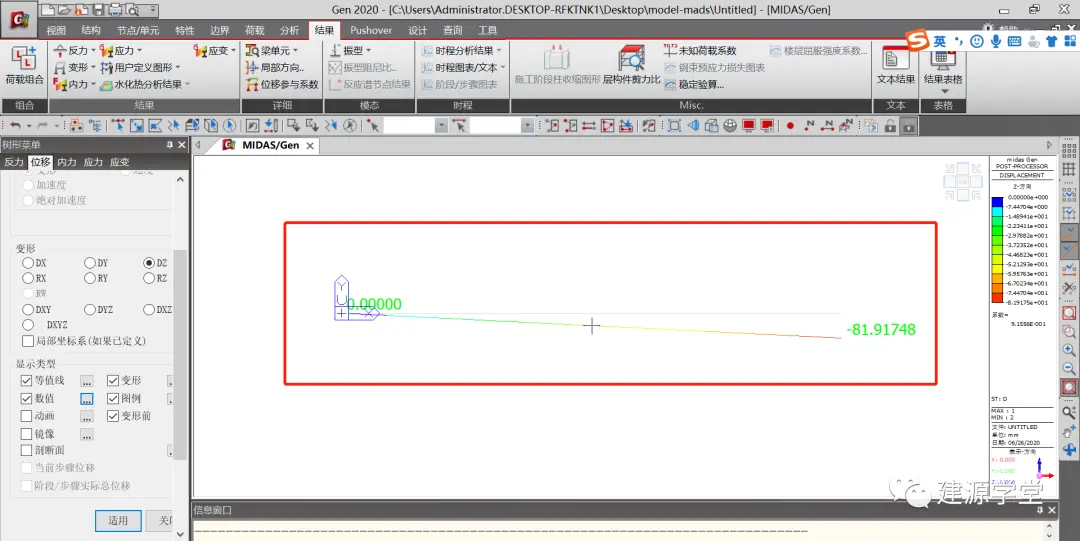1080x541 pixels.
Task: Click the new file icon in quick access bar
Action: [48, 10]
